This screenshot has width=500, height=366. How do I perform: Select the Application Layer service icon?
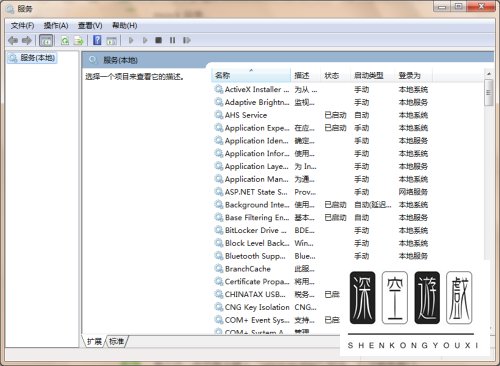(219, 166)
